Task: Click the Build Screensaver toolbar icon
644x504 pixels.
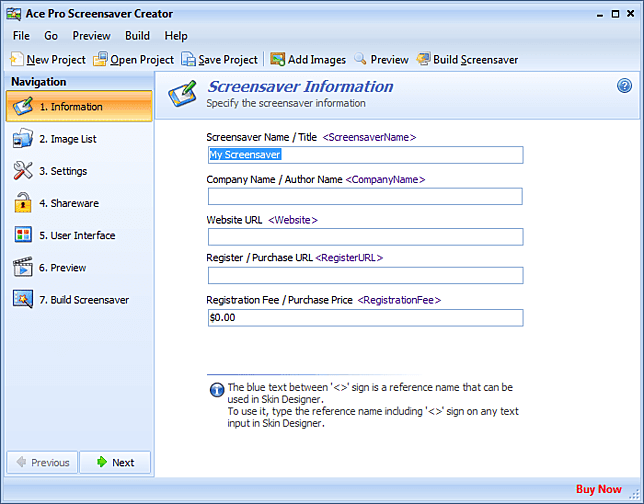Action: pos(423,59)
